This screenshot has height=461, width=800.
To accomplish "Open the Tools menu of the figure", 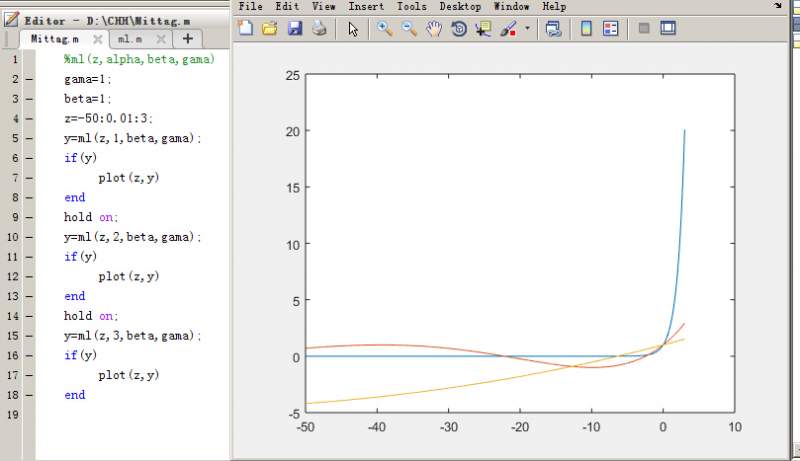I will point(412,7).
